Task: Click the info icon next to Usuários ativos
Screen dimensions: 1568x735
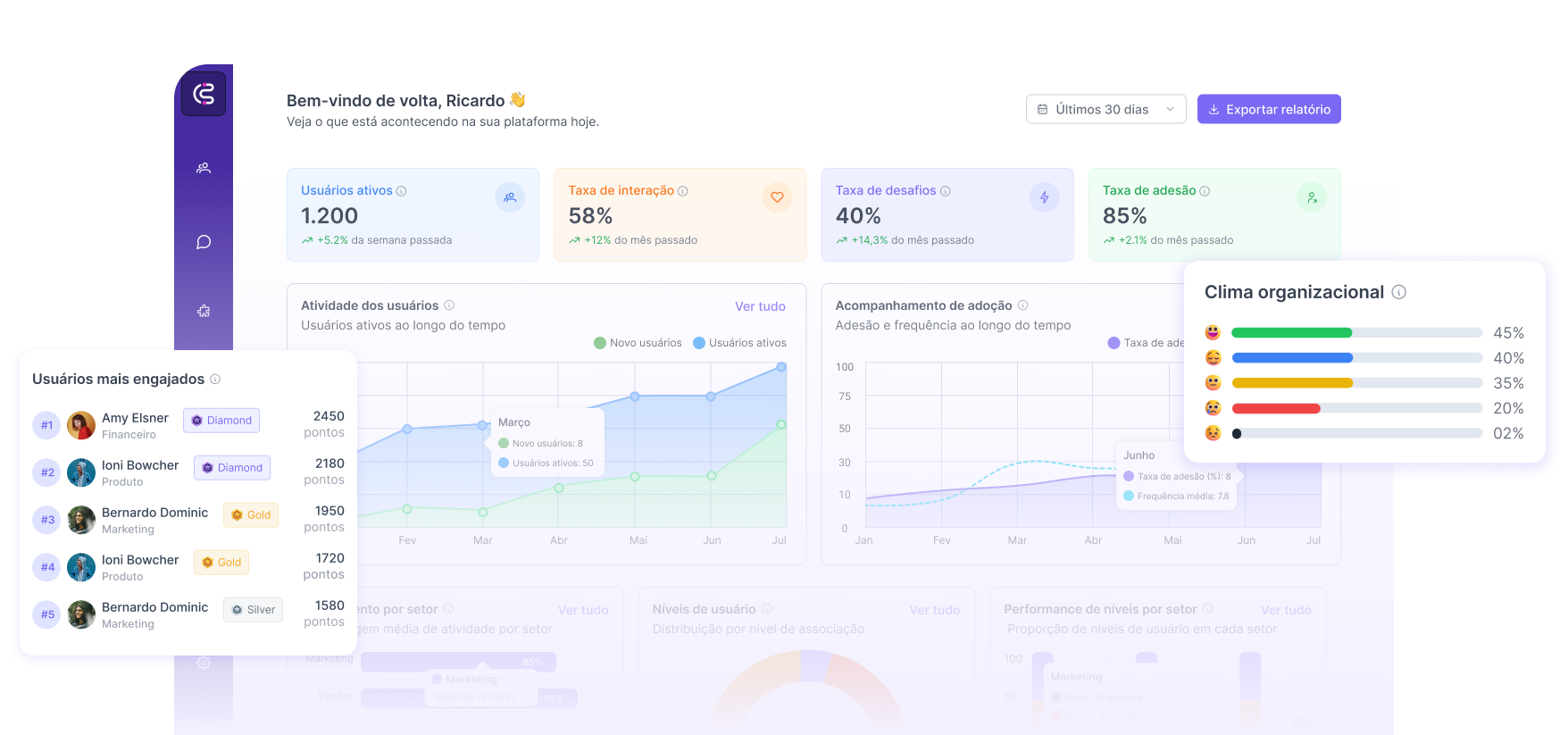Action: point(401,191)
